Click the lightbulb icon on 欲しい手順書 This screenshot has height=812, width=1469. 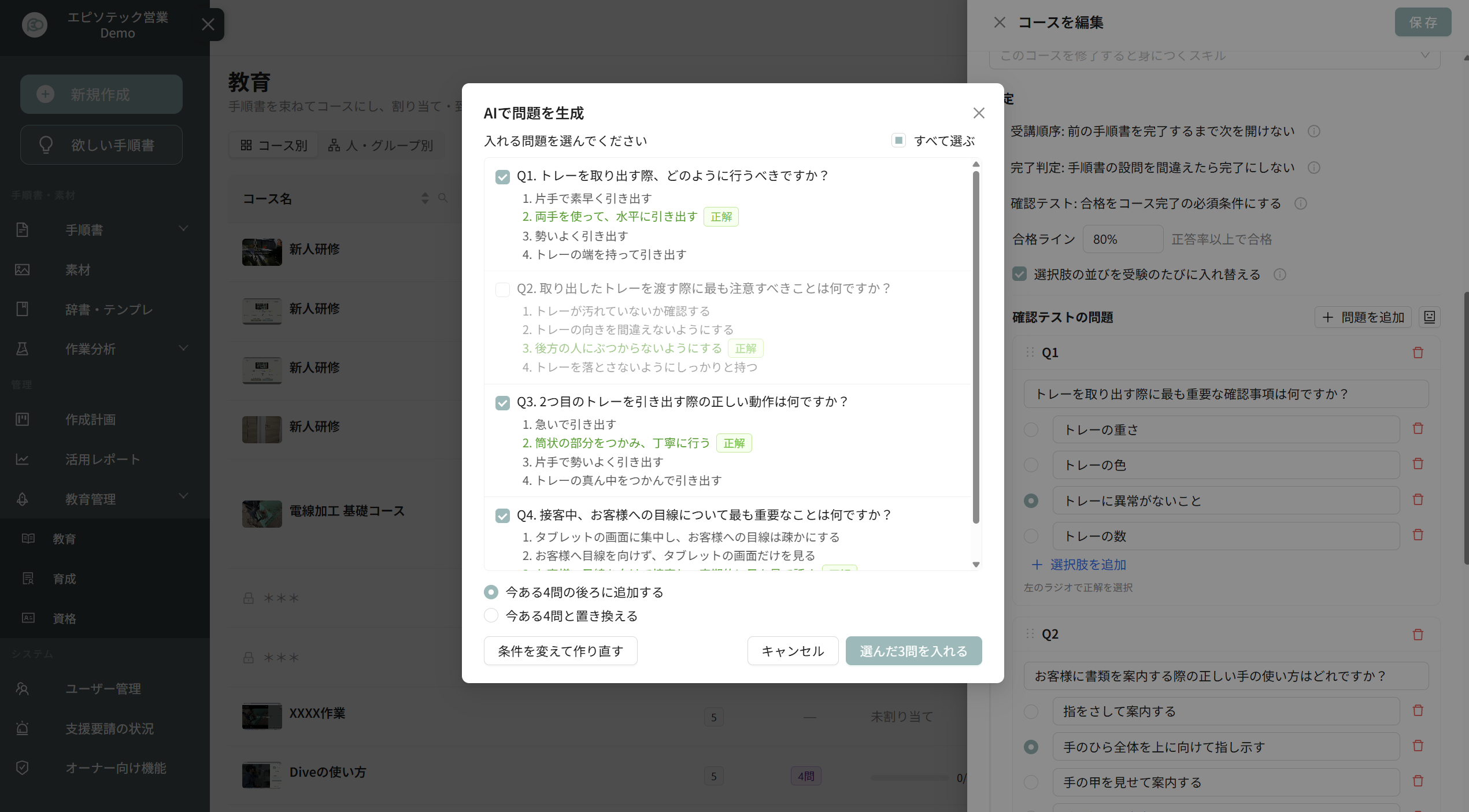click(x=46, y=144)
